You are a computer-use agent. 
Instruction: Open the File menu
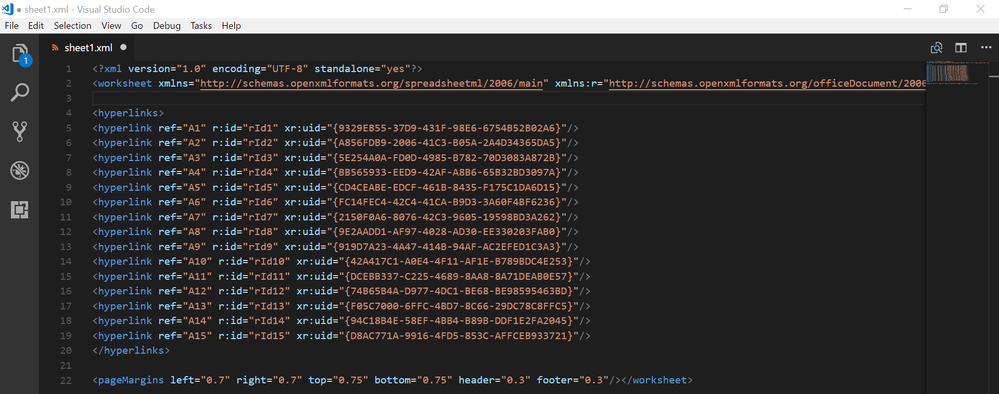click(12, 26)
